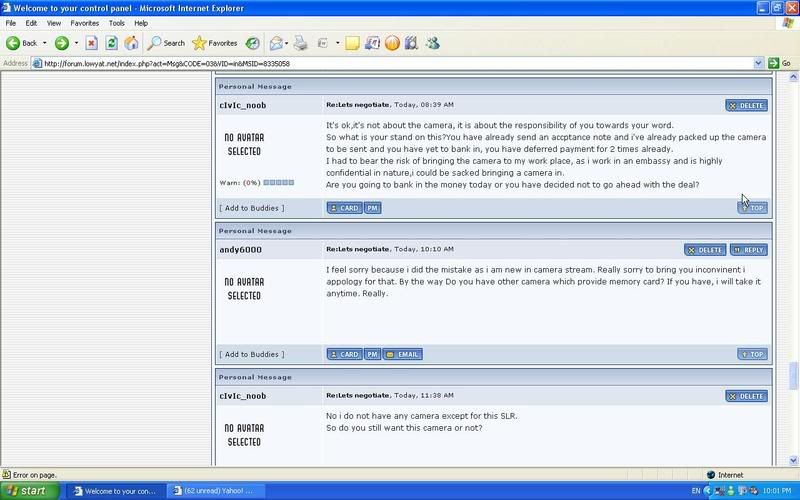The image size is (800, 500).
Task: Open the Tools menu
Action: [x=117, y=22]
